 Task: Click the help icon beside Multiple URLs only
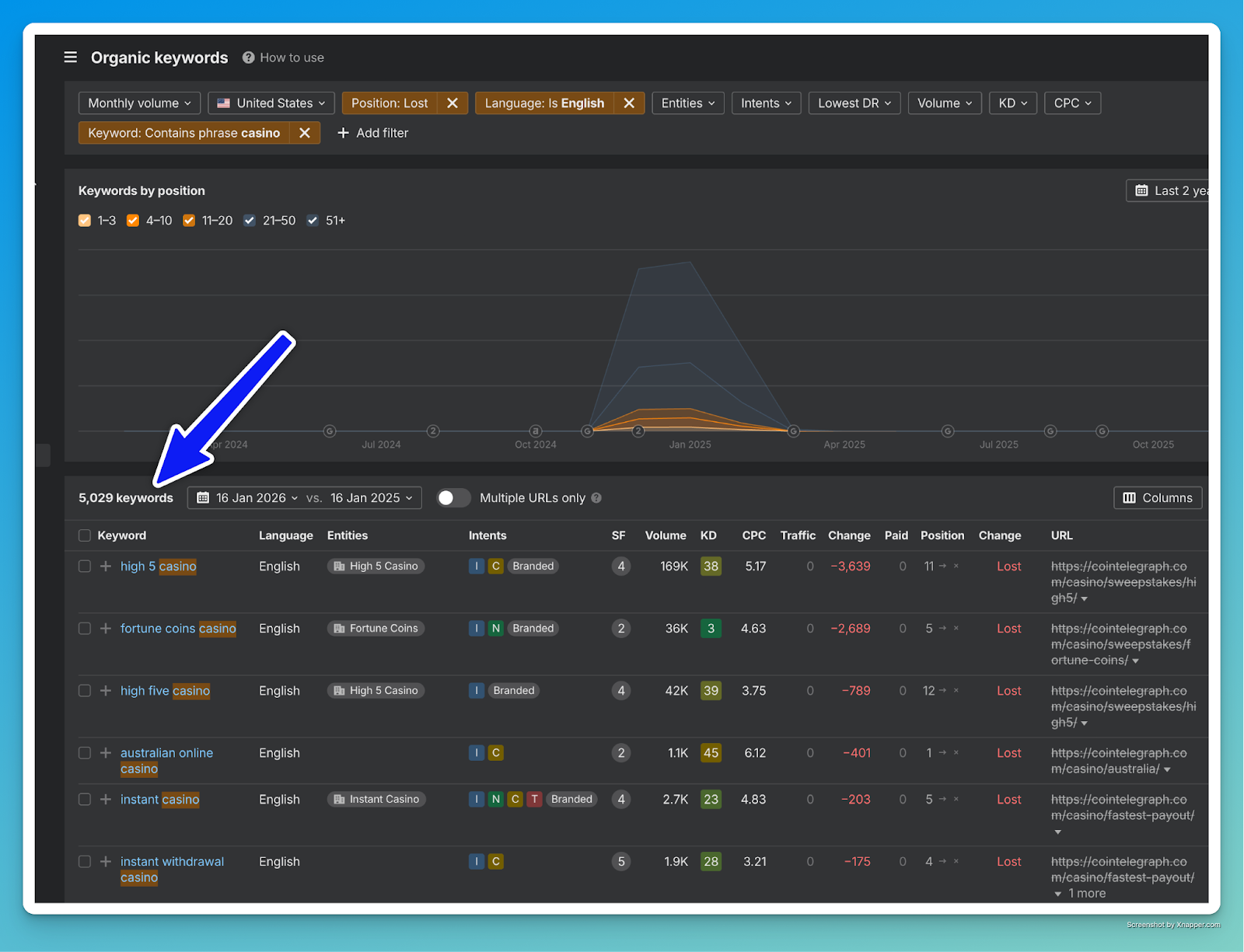(x=596, y=498)
